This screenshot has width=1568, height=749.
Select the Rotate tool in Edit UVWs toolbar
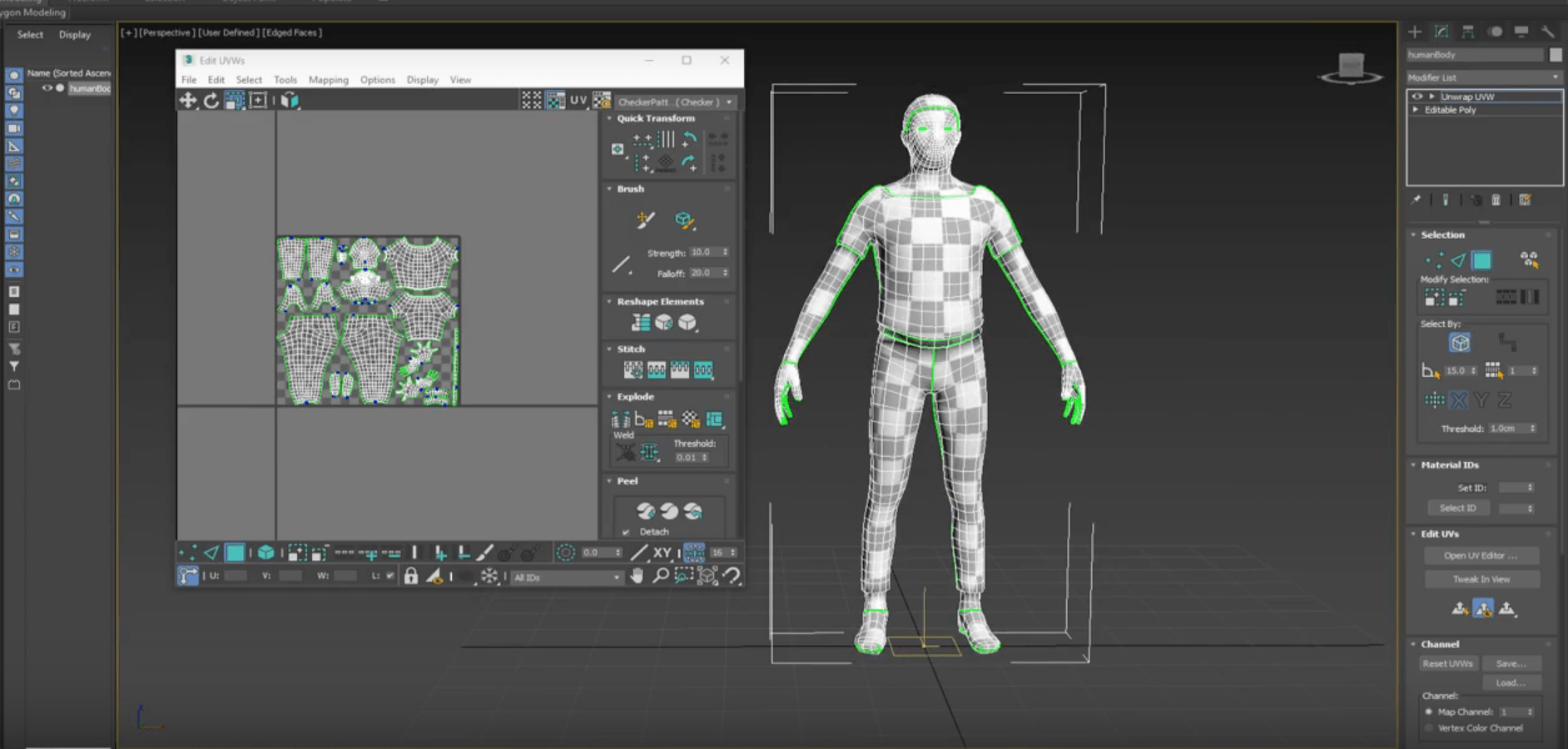coord(211,101)
